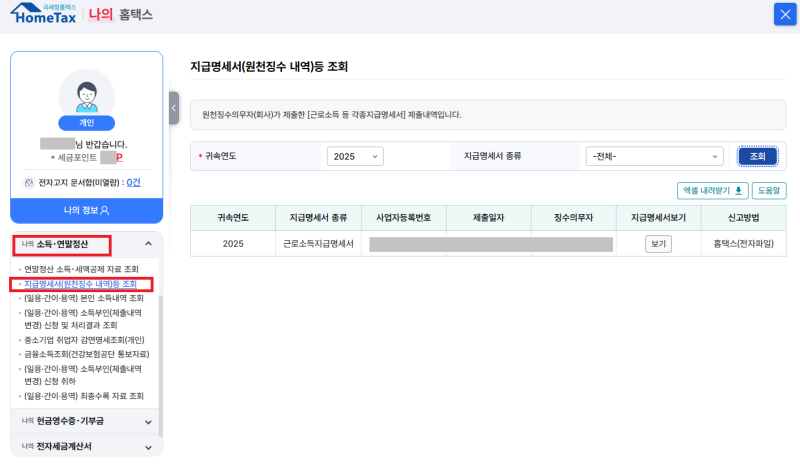
Task: Open the 귀속연도 2025 dropdown
Action: tap(355, 157)
